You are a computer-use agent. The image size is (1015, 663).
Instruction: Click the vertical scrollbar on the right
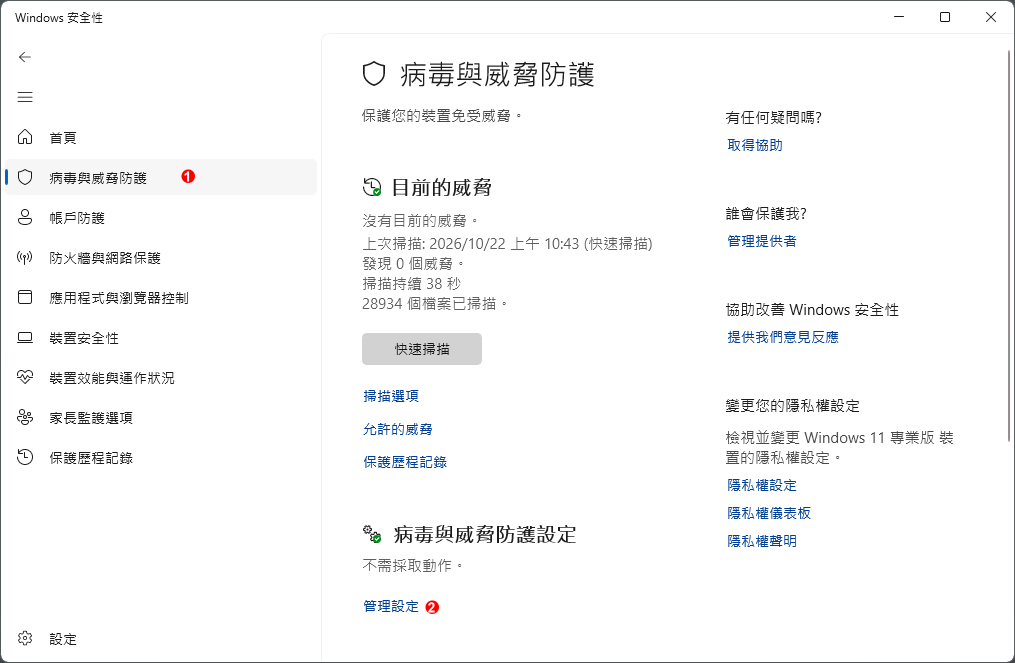tap(1009, 246)
